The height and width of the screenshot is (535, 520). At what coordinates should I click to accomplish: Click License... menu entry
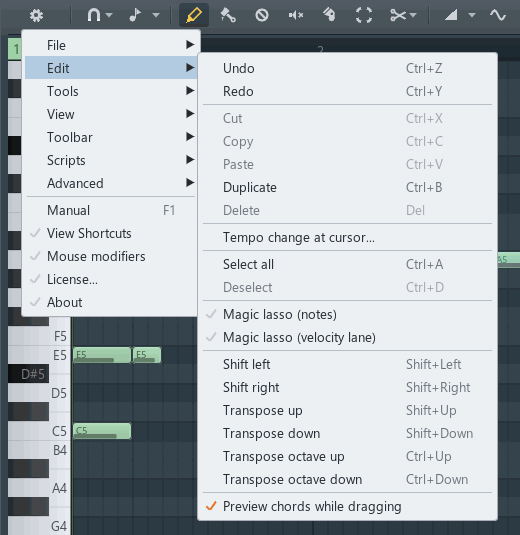click(111, 279)
